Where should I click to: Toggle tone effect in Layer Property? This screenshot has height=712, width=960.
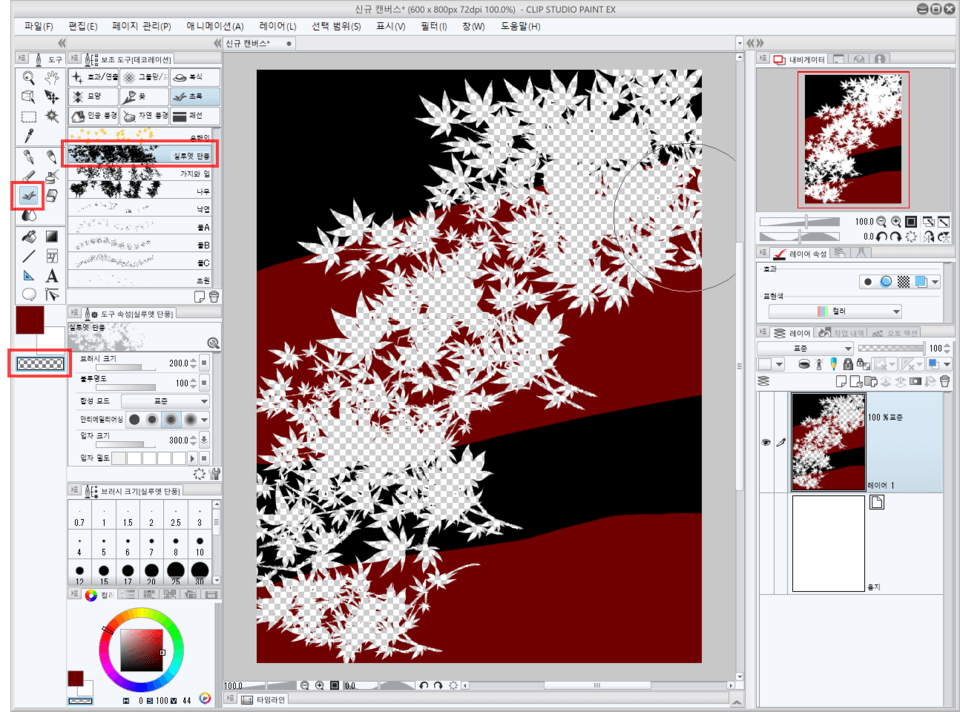pyautogui.click(x=903, y=282)
